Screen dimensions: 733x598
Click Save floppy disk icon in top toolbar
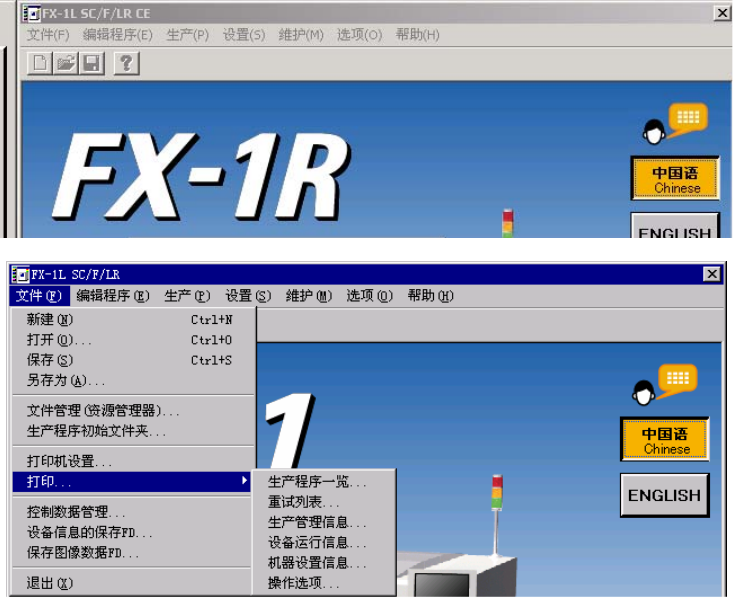click(x=92, y=63)
